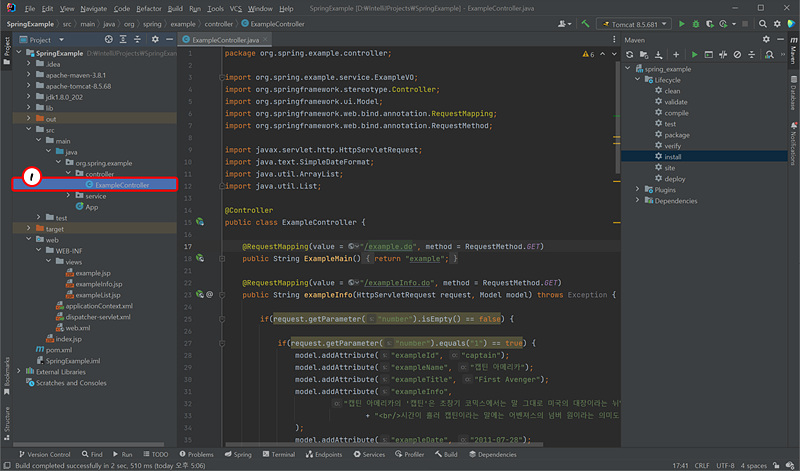
Task: Click Download Sources icon in Maven toolbar
Action: pos(659,55)
